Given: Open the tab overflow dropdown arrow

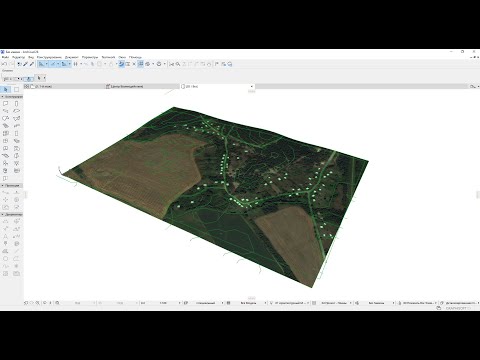Looking at the screenshot, I should click(x=252, y=86).
